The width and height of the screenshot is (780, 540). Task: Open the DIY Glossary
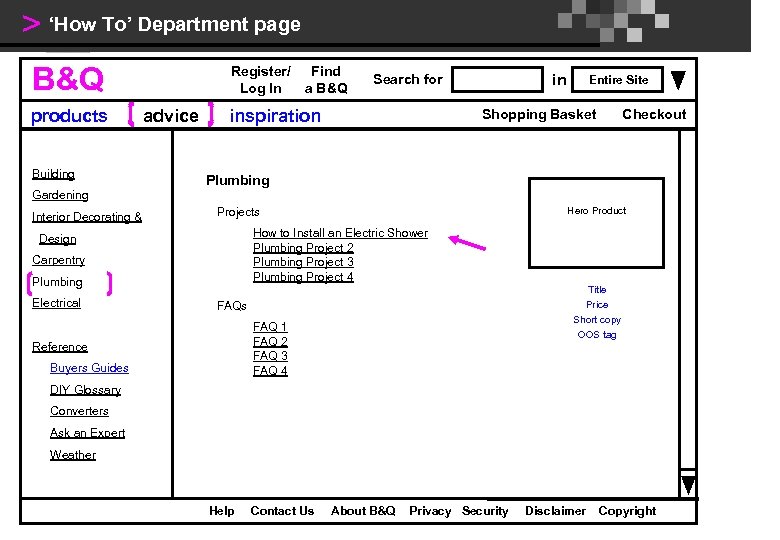(x=86, y=390)
